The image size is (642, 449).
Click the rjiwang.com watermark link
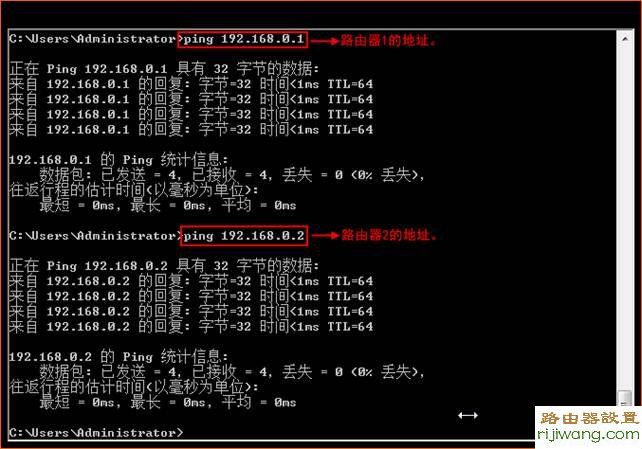(589, 435)
